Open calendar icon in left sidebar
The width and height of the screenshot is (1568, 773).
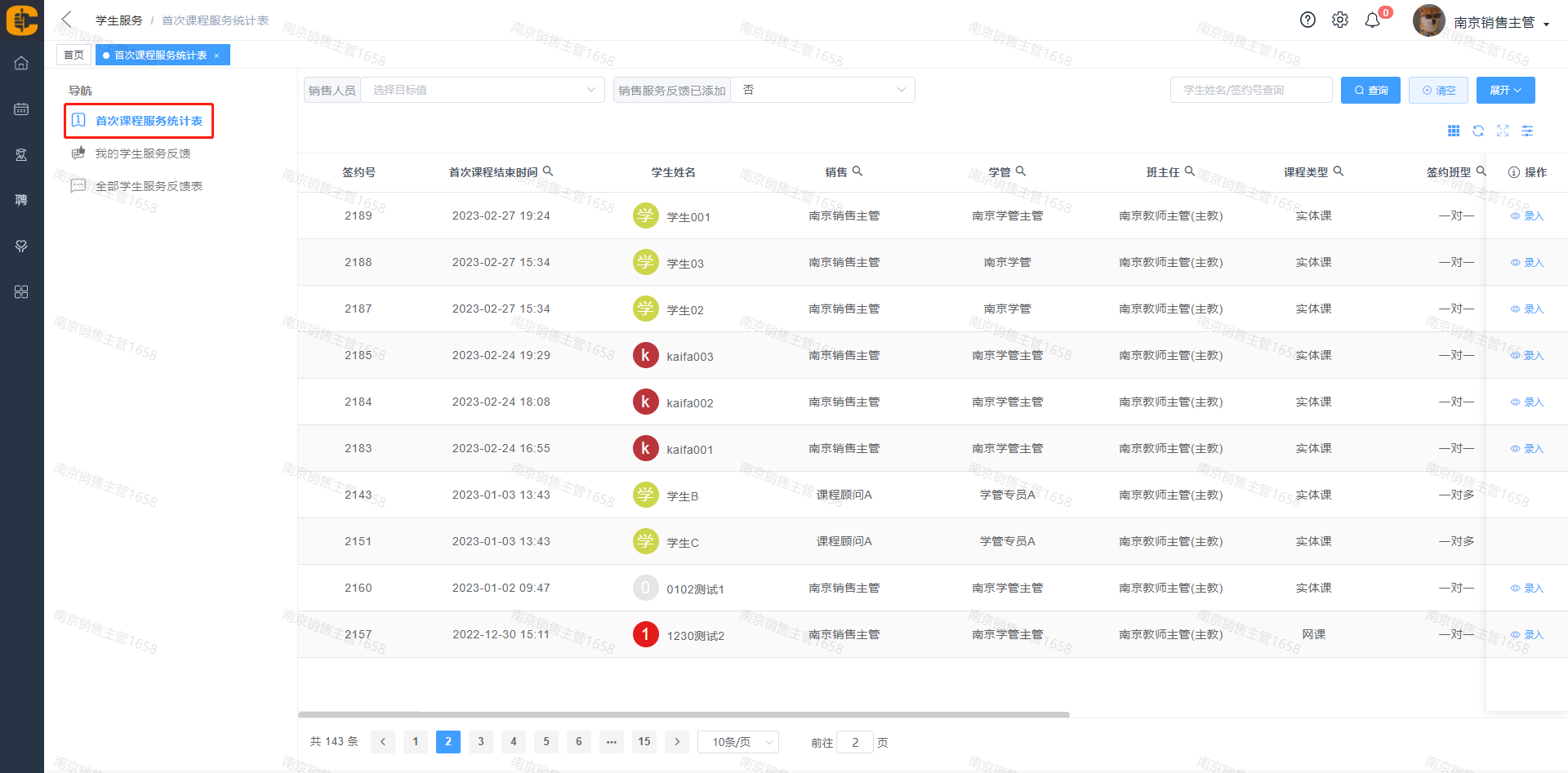(21, 109)
